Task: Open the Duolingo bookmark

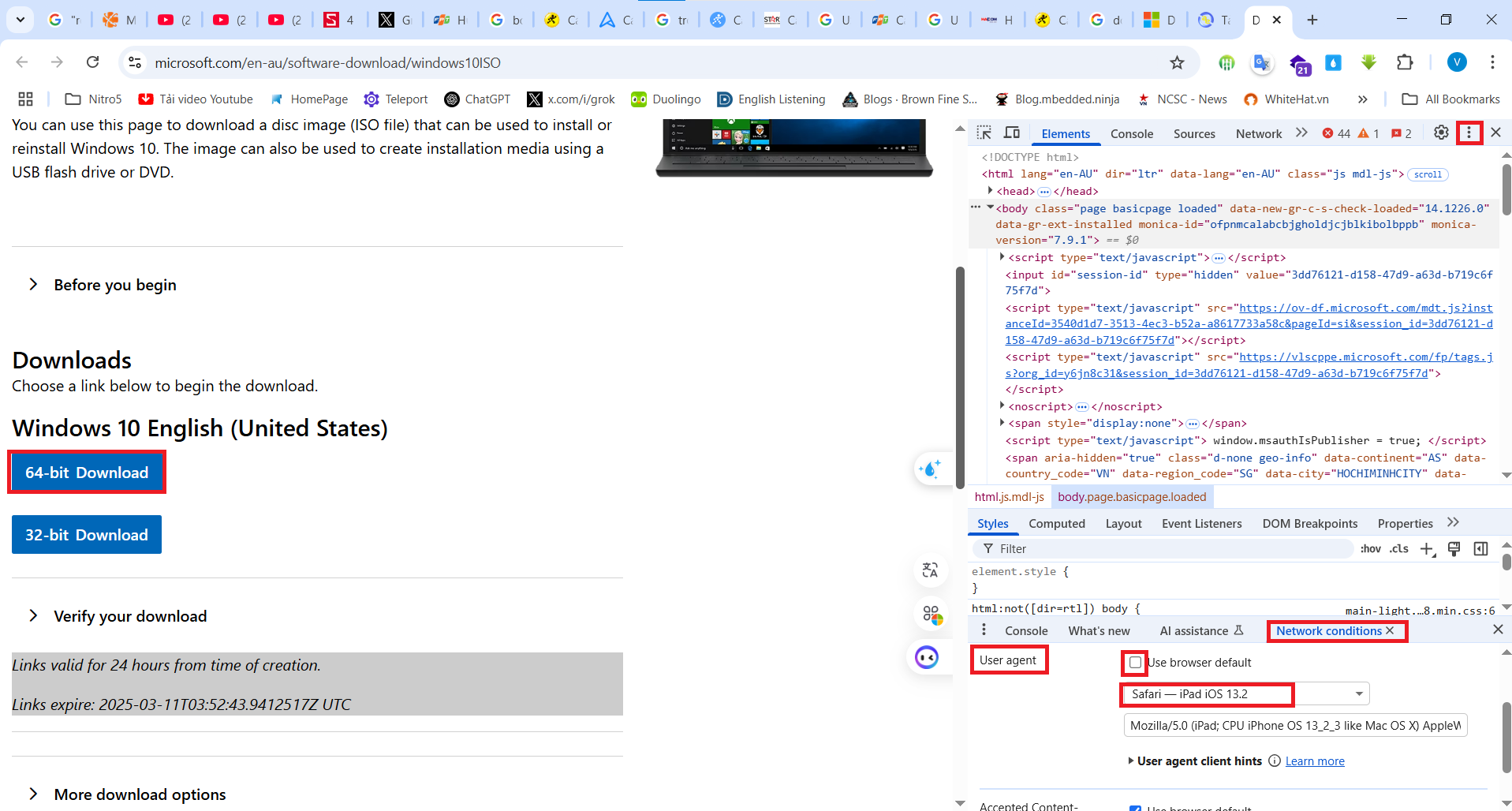Action: pyautogui.click(x=666, y=99)
